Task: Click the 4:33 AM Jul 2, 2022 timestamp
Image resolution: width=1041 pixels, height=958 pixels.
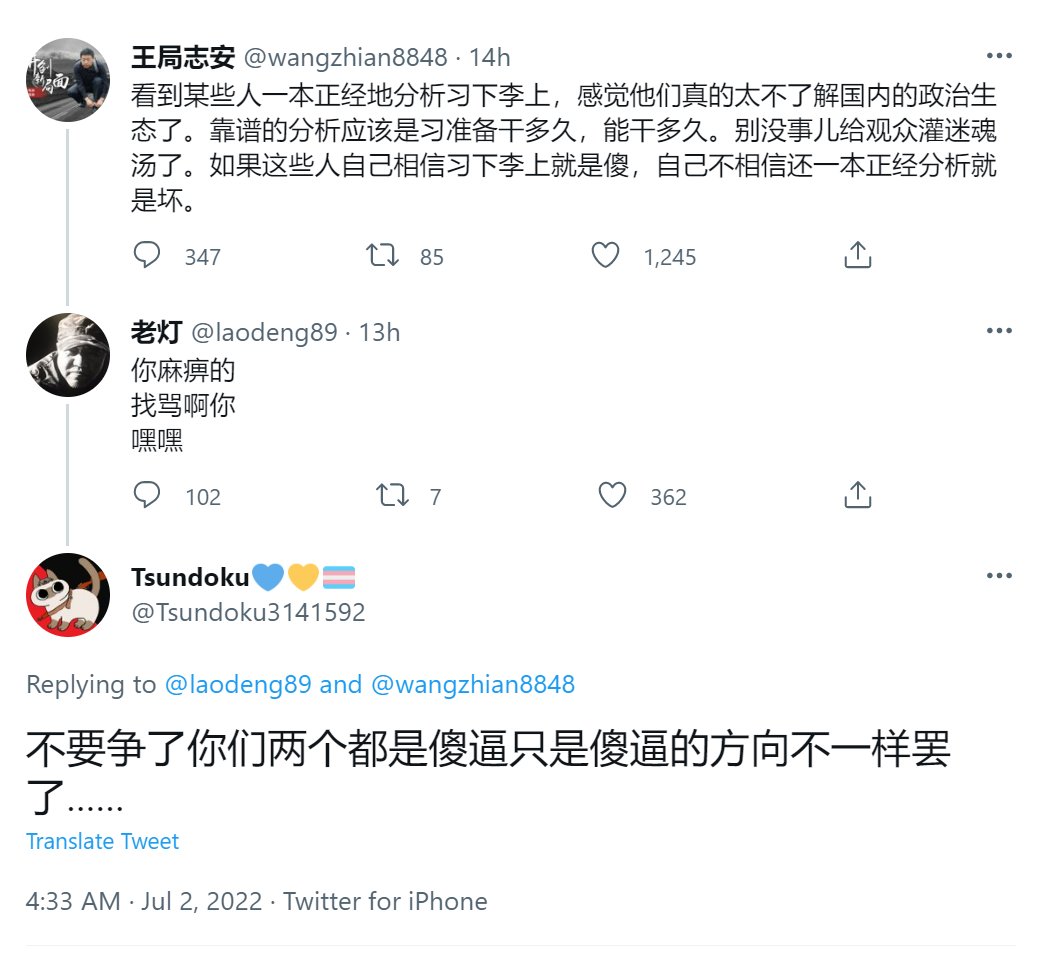Action: click(x=145, y=901)
